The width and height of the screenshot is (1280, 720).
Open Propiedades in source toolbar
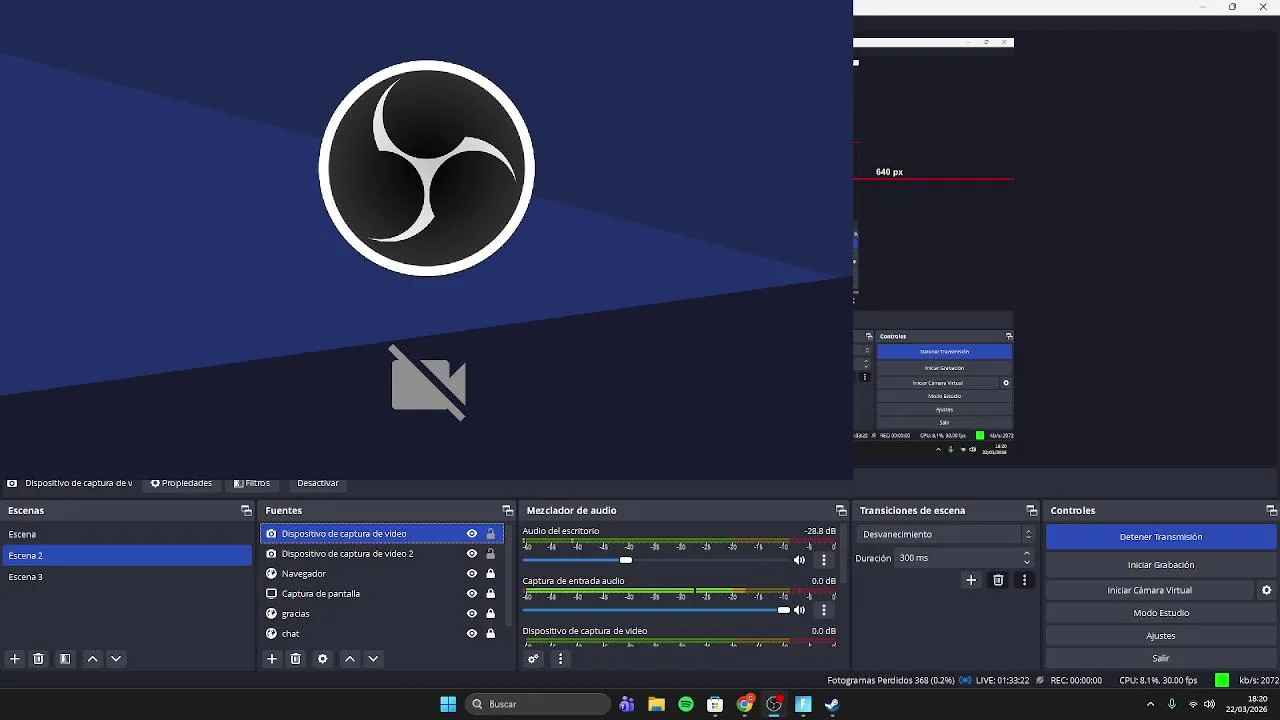tap(181, 484)
